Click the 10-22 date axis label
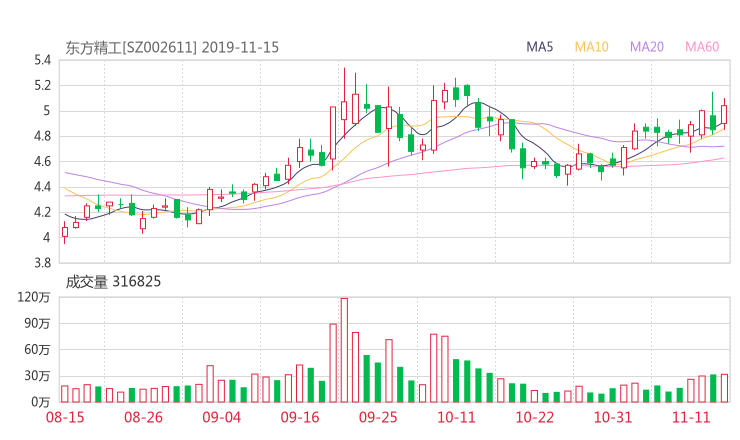The width and height of the screenshot is (740, 440). coord(534,417)
